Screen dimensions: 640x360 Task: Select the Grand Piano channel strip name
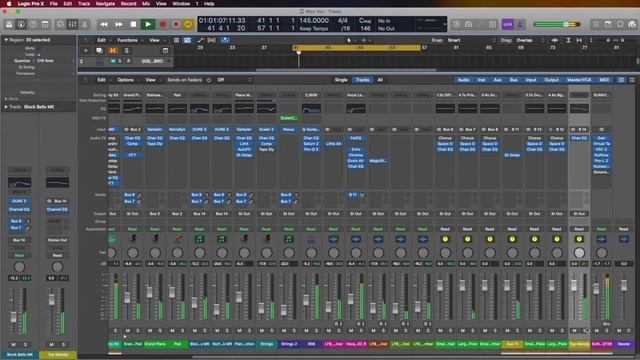155,344
